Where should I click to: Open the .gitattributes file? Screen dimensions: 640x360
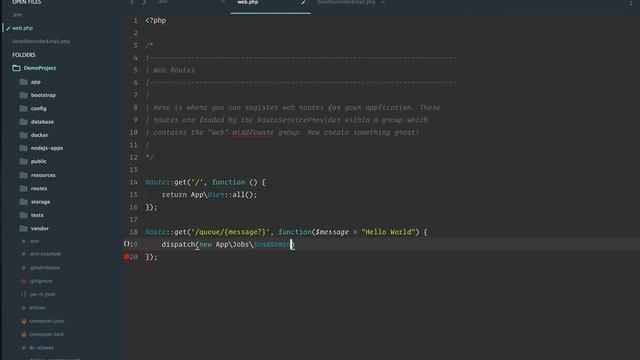pos(45,268)
